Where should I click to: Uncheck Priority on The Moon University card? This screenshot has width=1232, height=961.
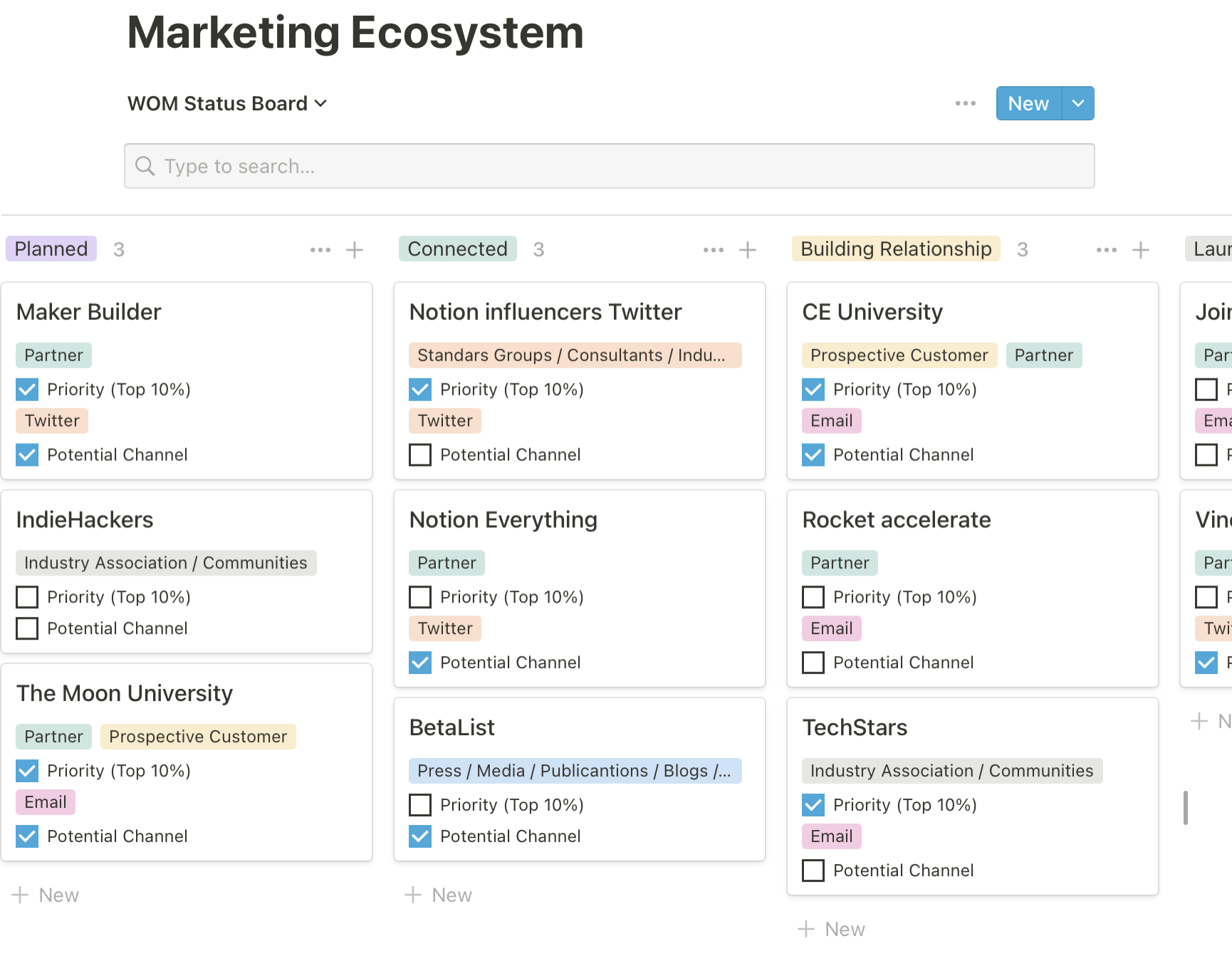[27, 771]
